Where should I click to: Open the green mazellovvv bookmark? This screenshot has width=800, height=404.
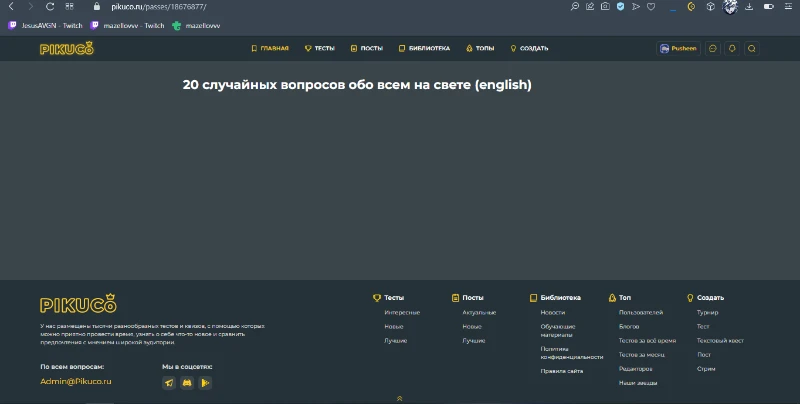coord(196,26)
